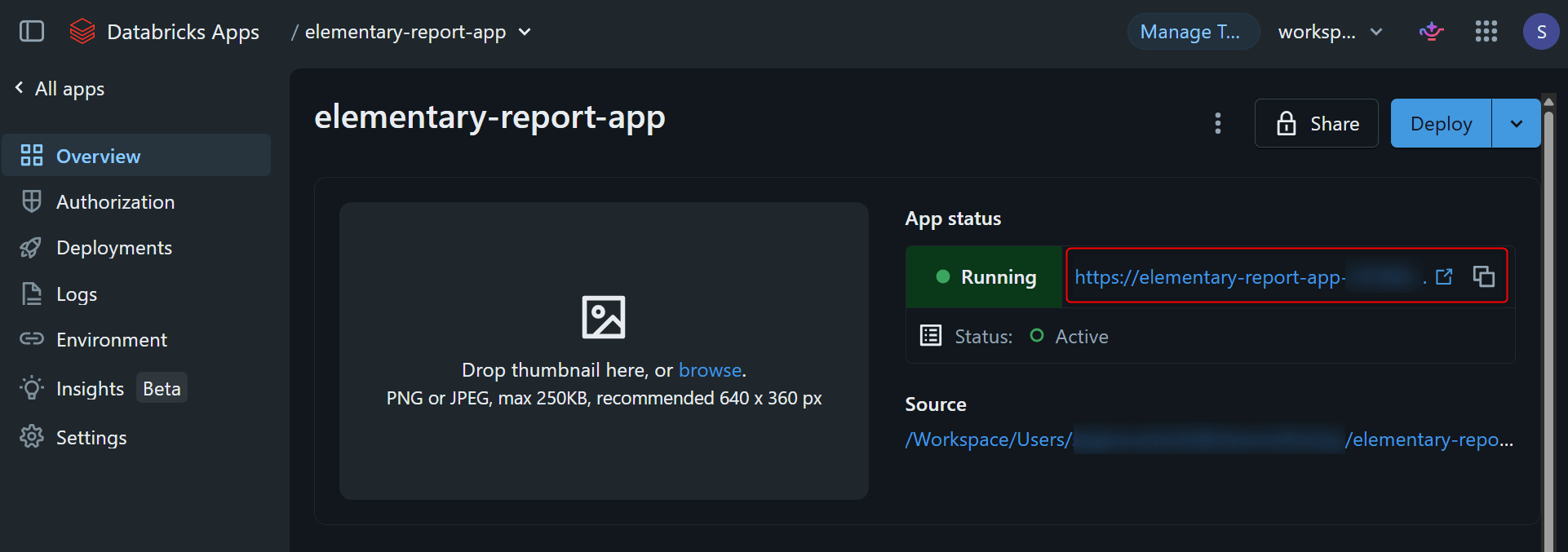Click the Deployments rocket icon
The image size is (1568, 552).
(x=31, y=248)
